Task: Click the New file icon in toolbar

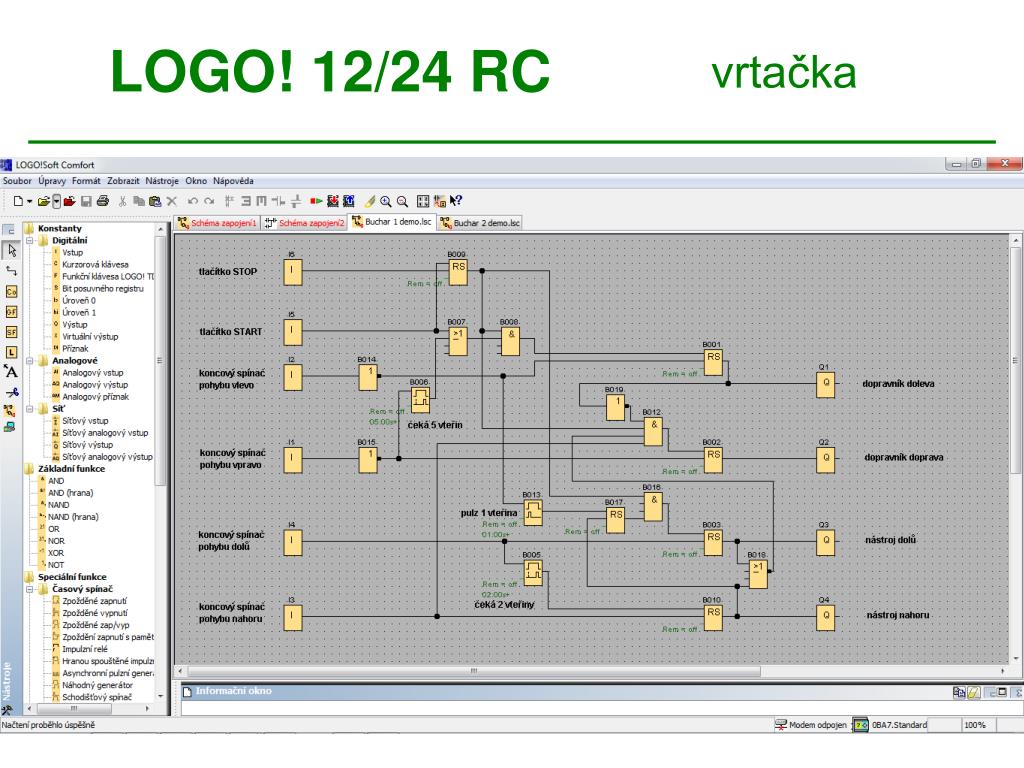Action: (x=18, y=201)
